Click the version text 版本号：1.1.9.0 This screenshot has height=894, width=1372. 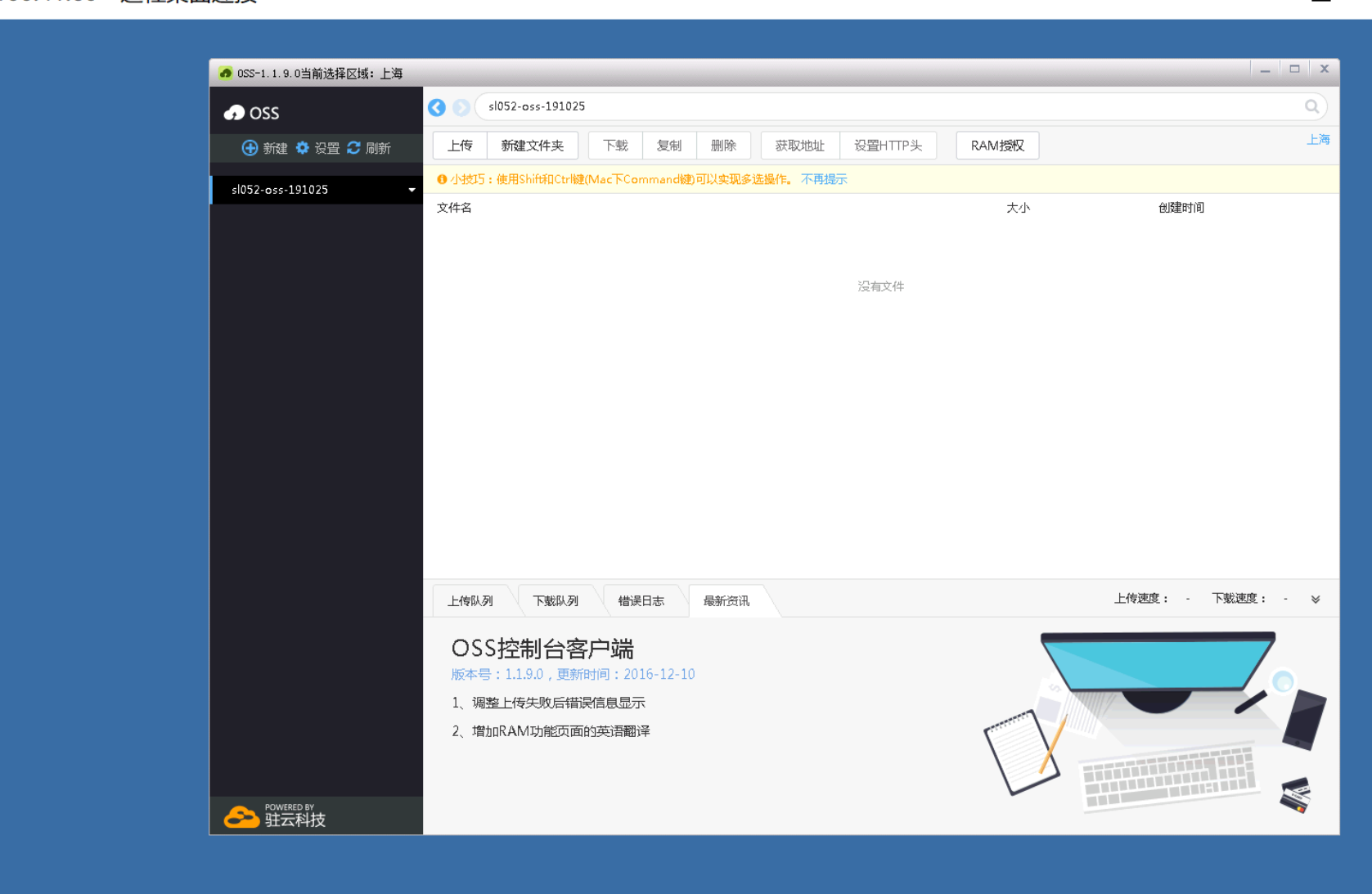(497, 674)
